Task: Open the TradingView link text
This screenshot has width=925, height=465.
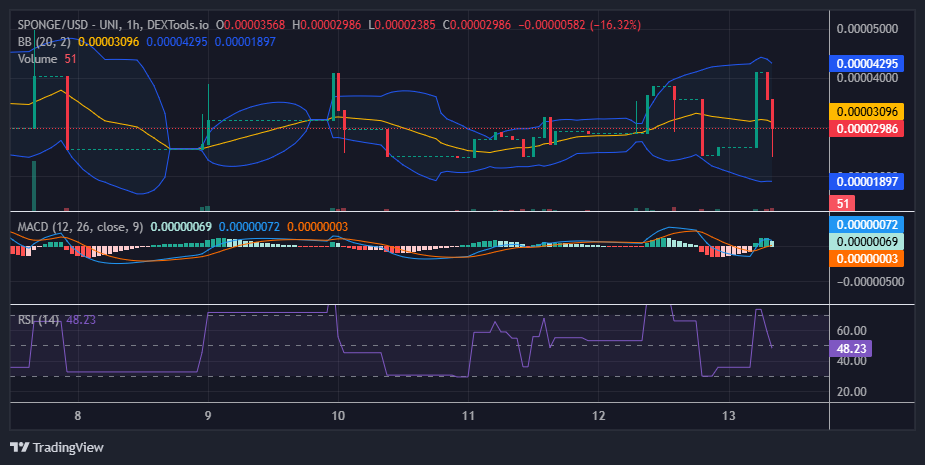Action: click(68, 447)
